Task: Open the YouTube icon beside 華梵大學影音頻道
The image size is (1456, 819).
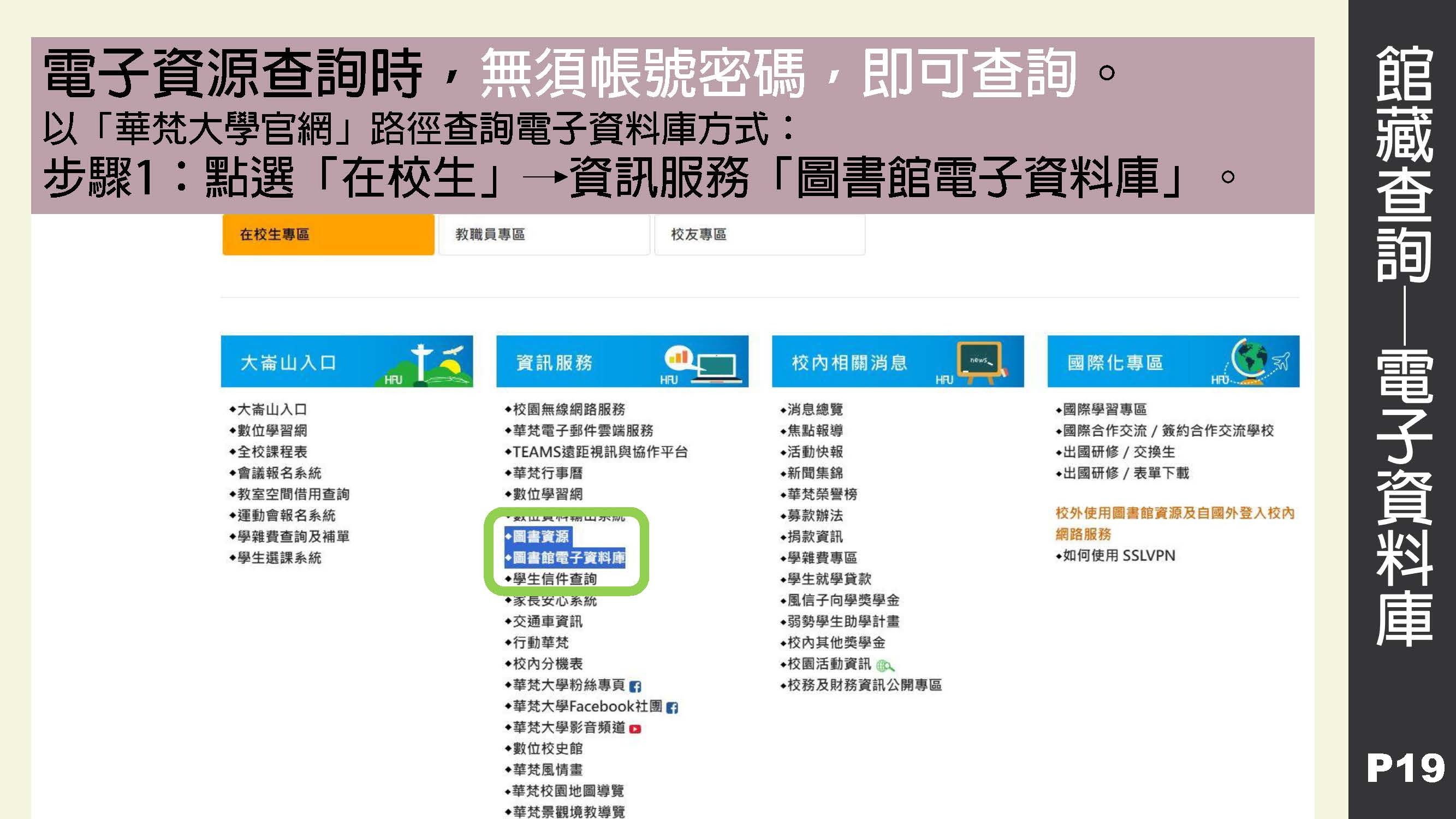Action: [x=635, y=729]
